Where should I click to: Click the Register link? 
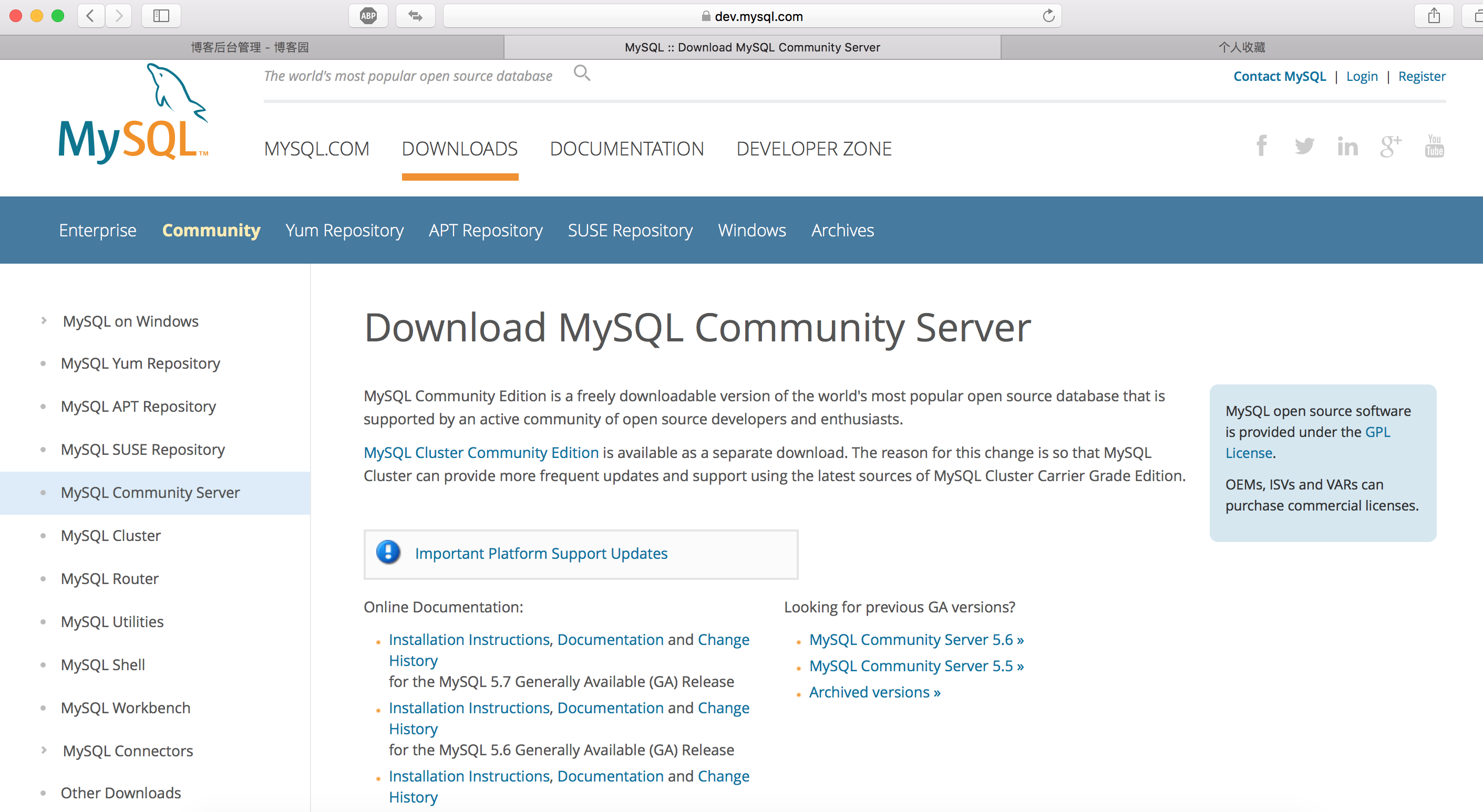coord(1422,76)
